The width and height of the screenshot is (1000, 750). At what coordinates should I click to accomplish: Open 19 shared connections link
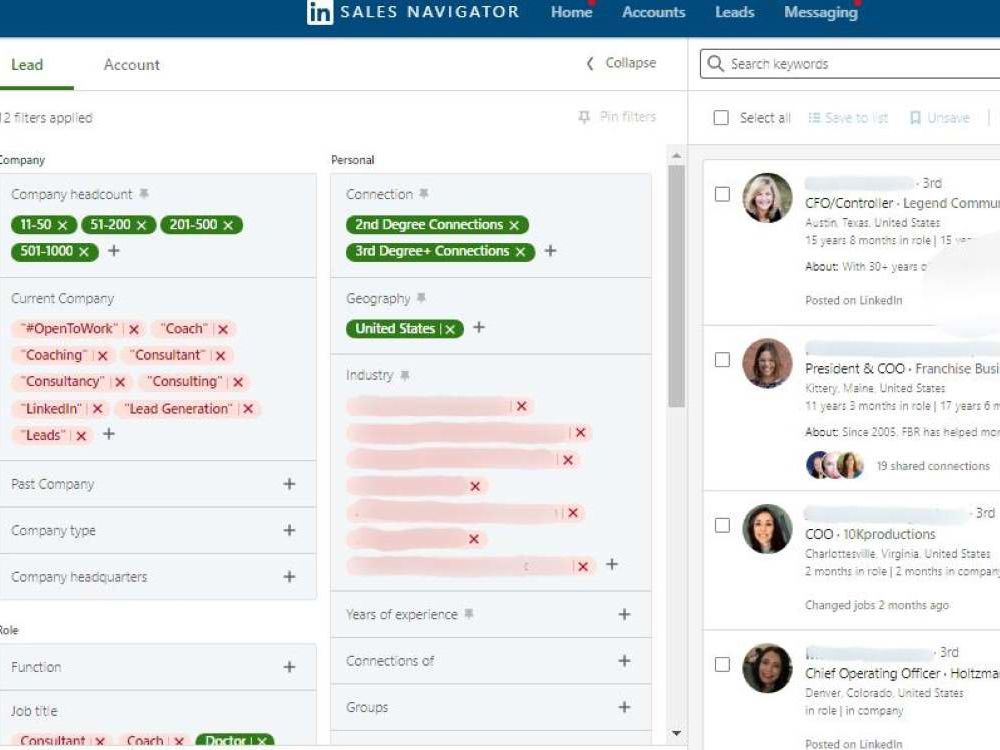(933, 466)
